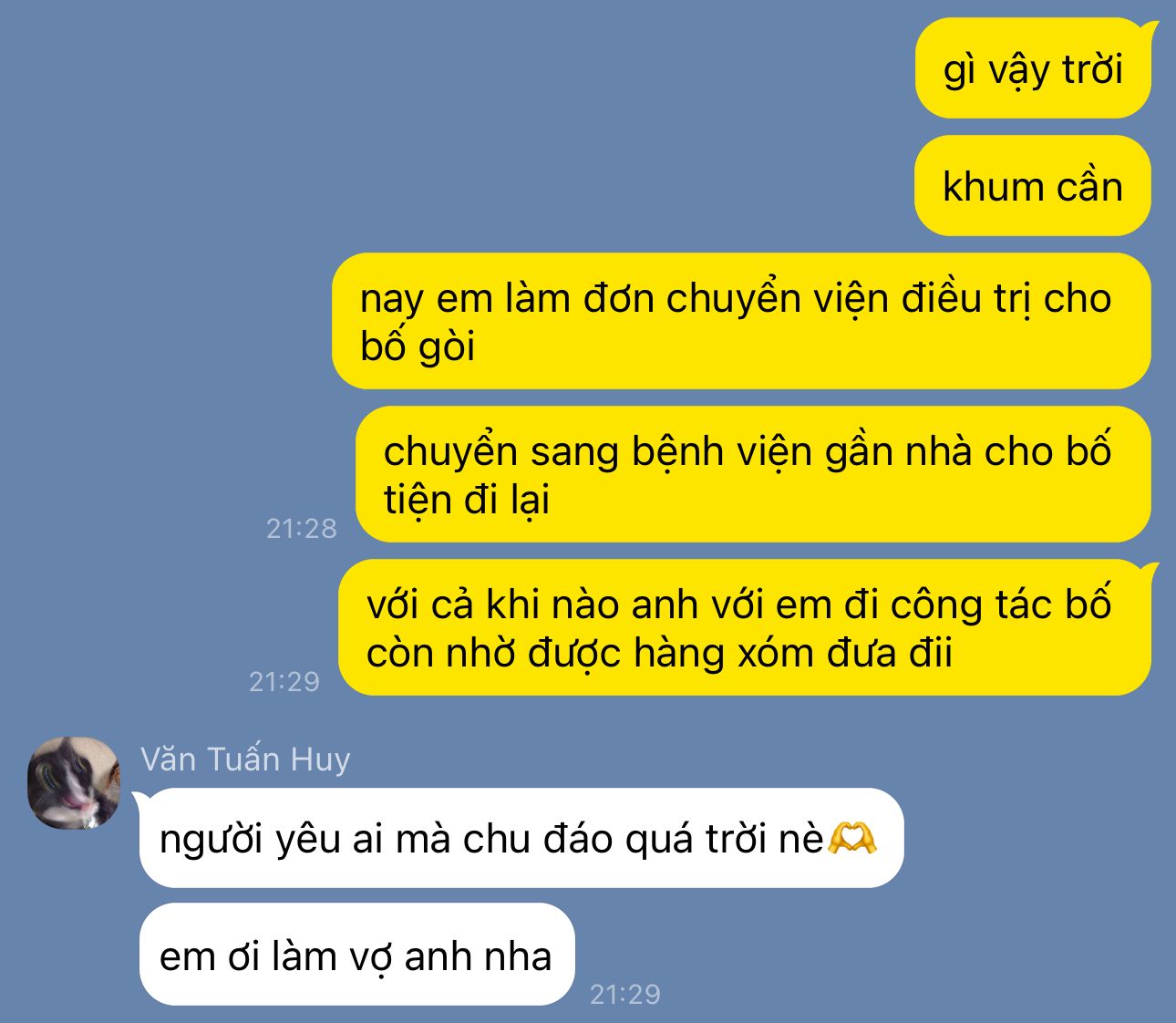This screenshot has width=1176, height=1023.
Task: Tap the "chuyển sang bệnh viện gần nhà" message
Action: point(753,474)
